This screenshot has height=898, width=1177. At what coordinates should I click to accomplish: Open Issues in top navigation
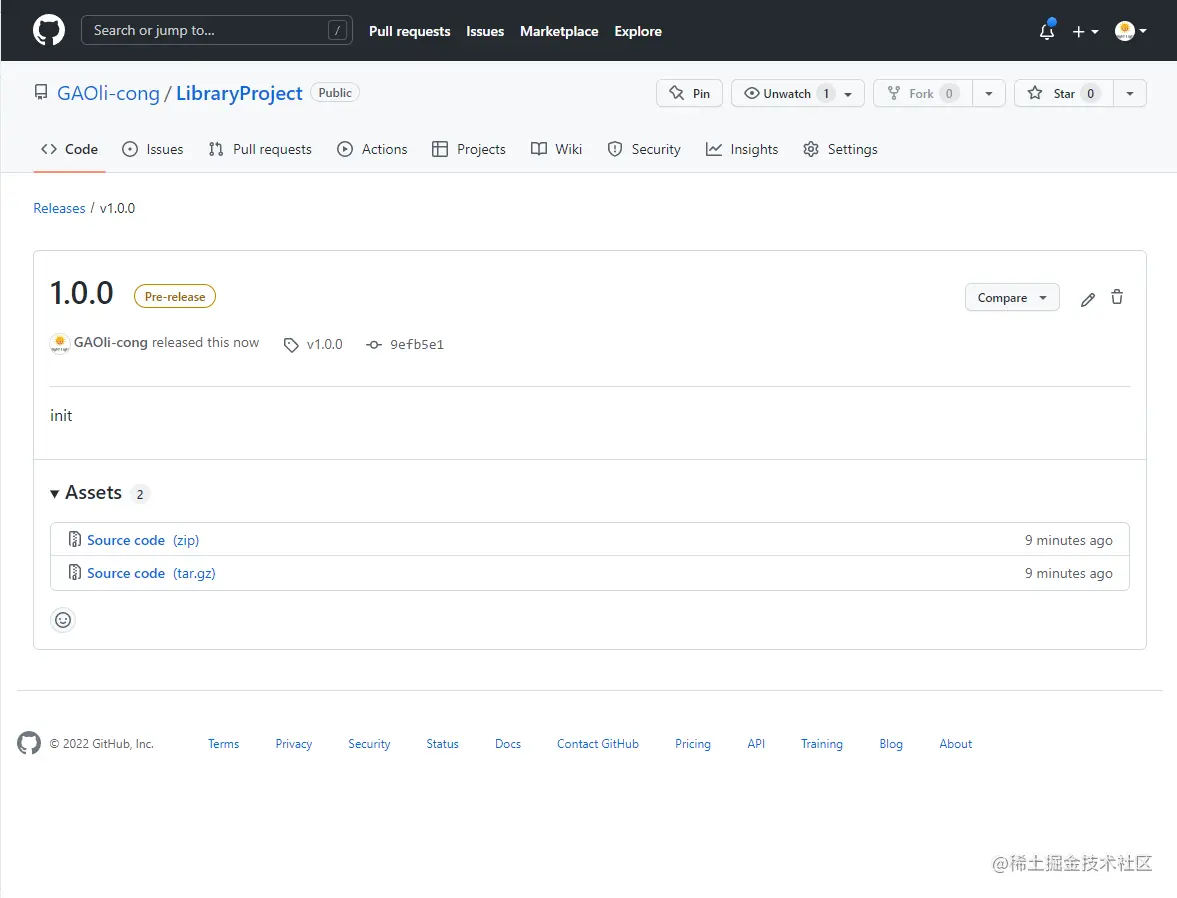(485, 31)
